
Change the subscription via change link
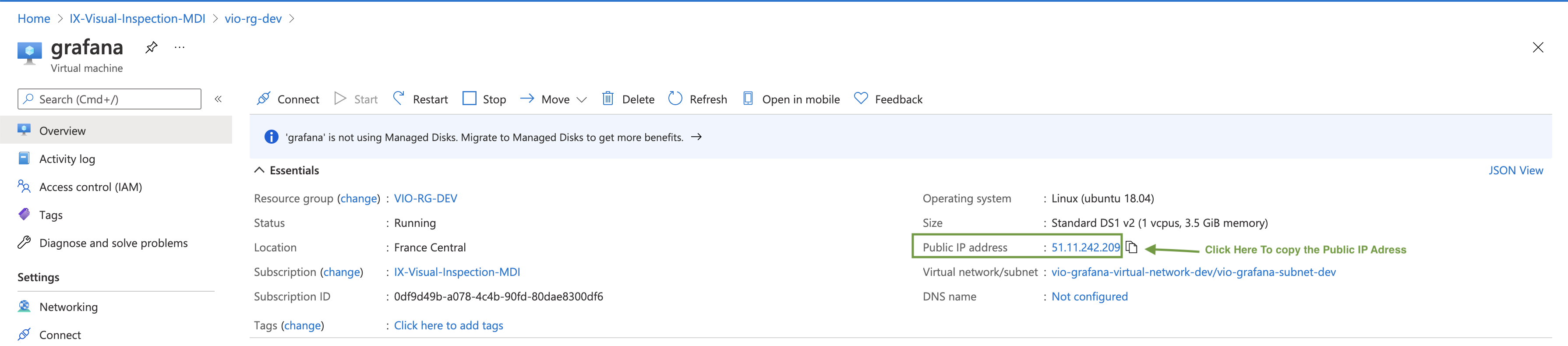[342, 272]
